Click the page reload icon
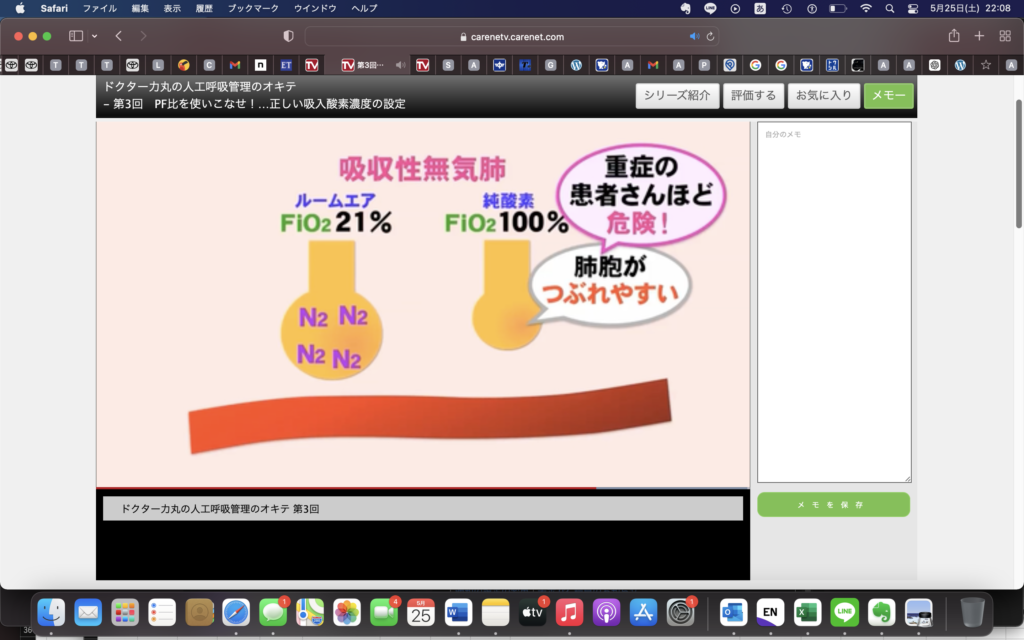The image size is (1024, 640). point(710,36)
